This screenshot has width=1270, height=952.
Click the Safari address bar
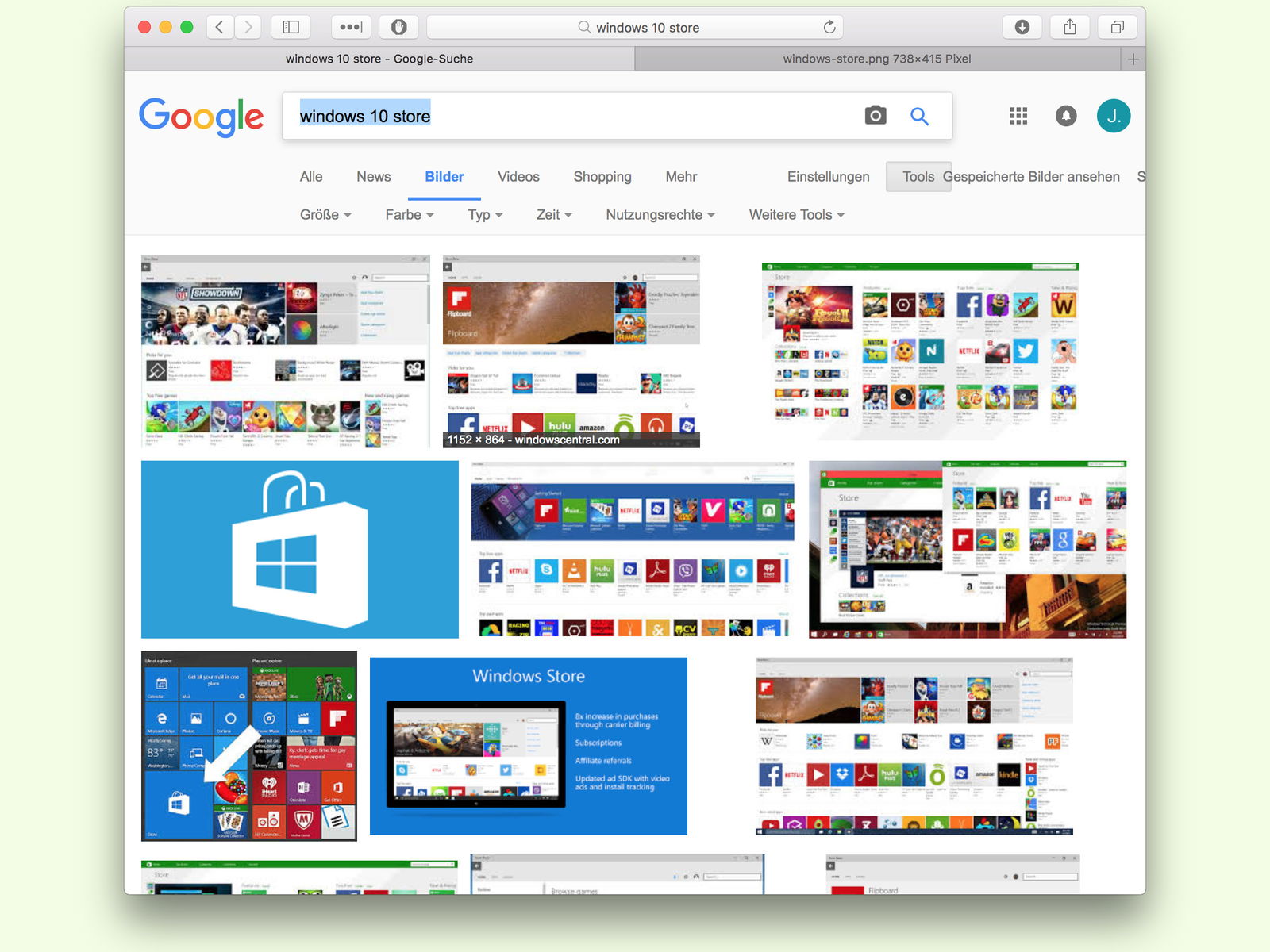(635, 27)
